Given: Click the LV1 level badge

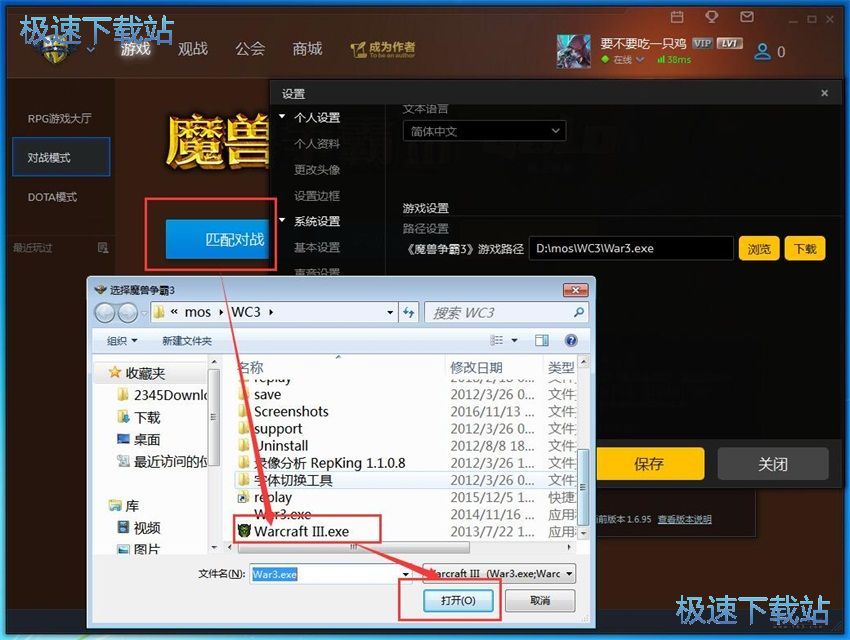Looking at the screenshot, I should (x=730, y=43).
